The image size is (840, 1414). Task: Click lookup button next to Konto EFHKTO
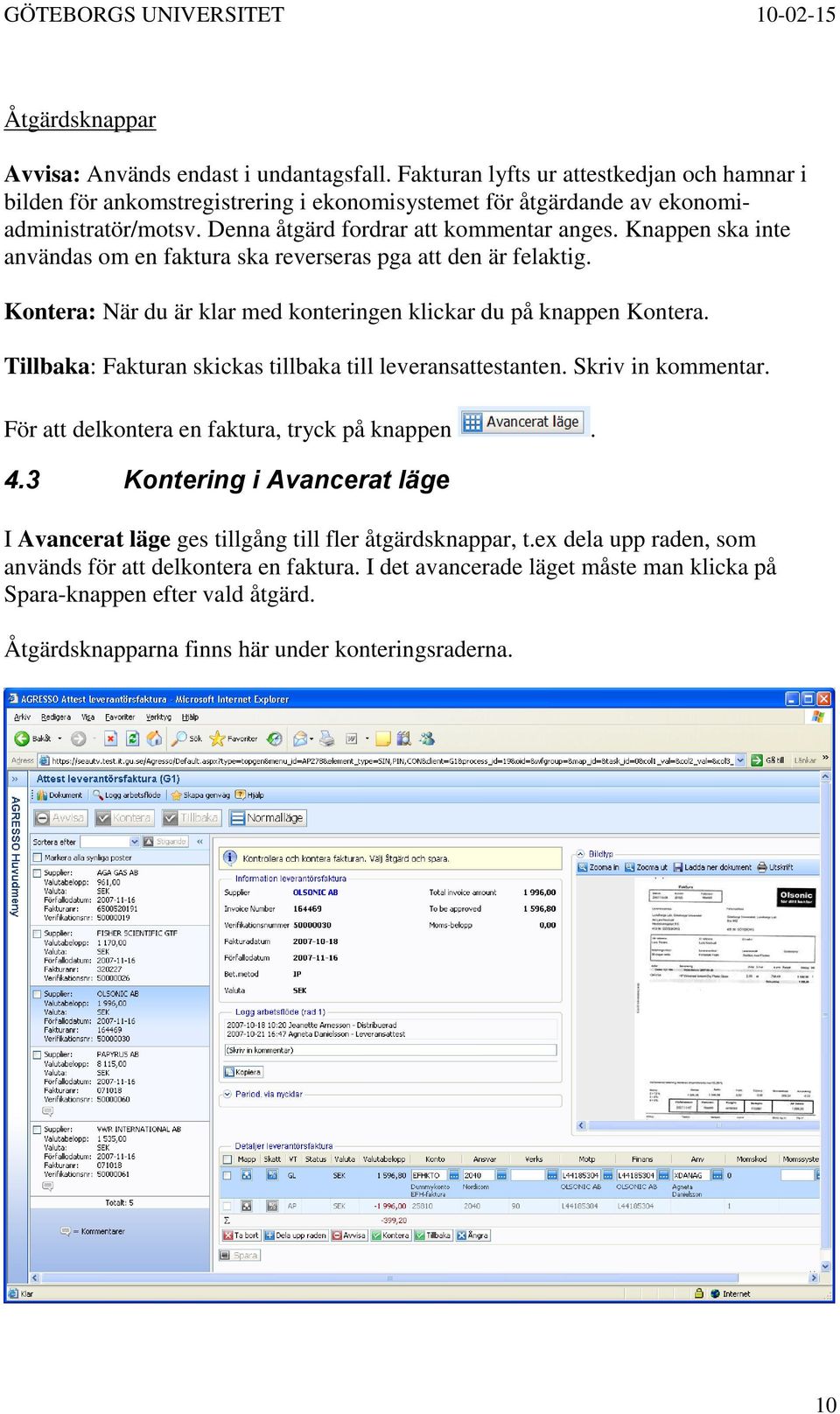(x=454, y=1176)
